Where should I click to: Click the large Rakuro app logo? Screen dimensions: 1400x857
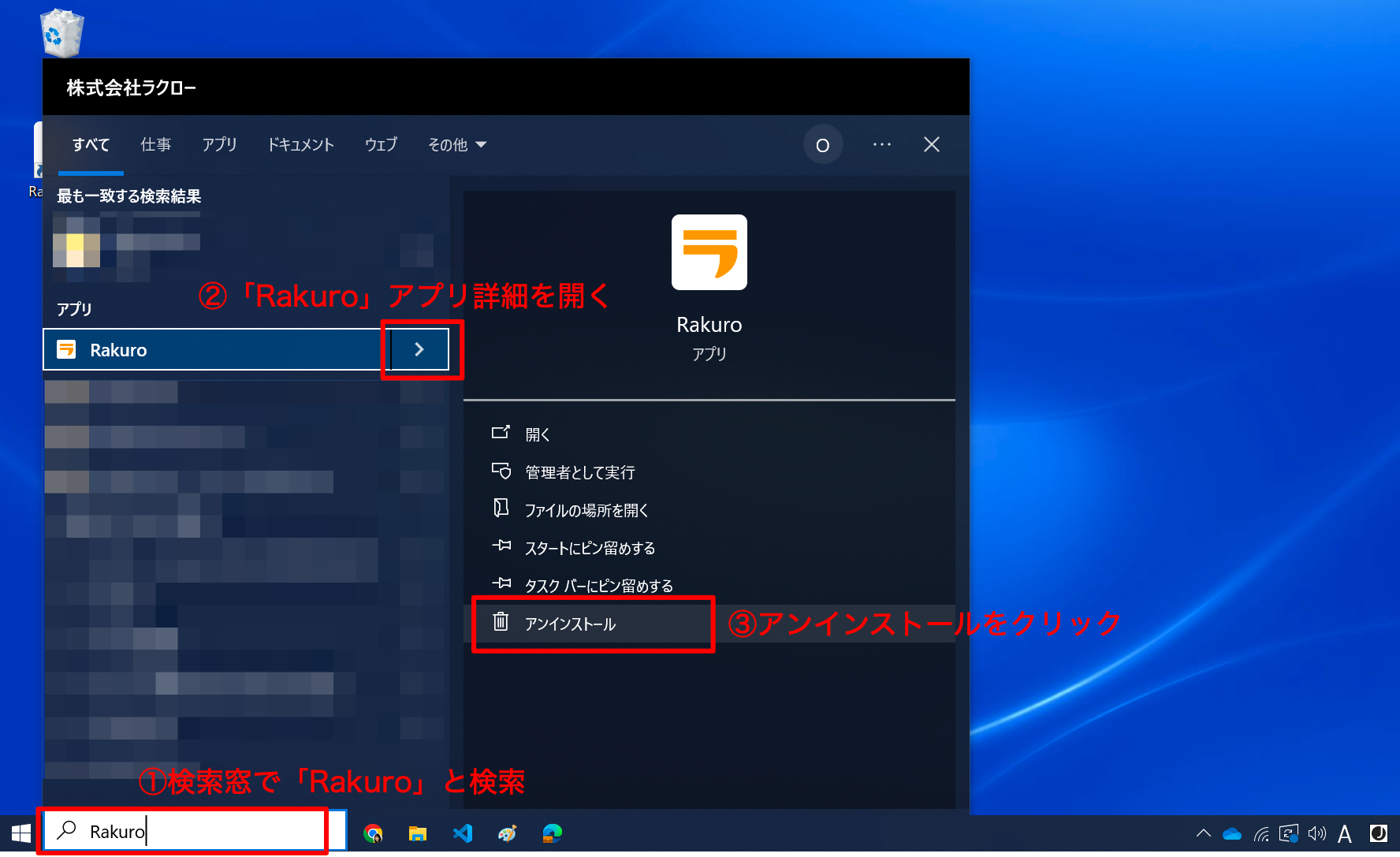pos(709,252)
